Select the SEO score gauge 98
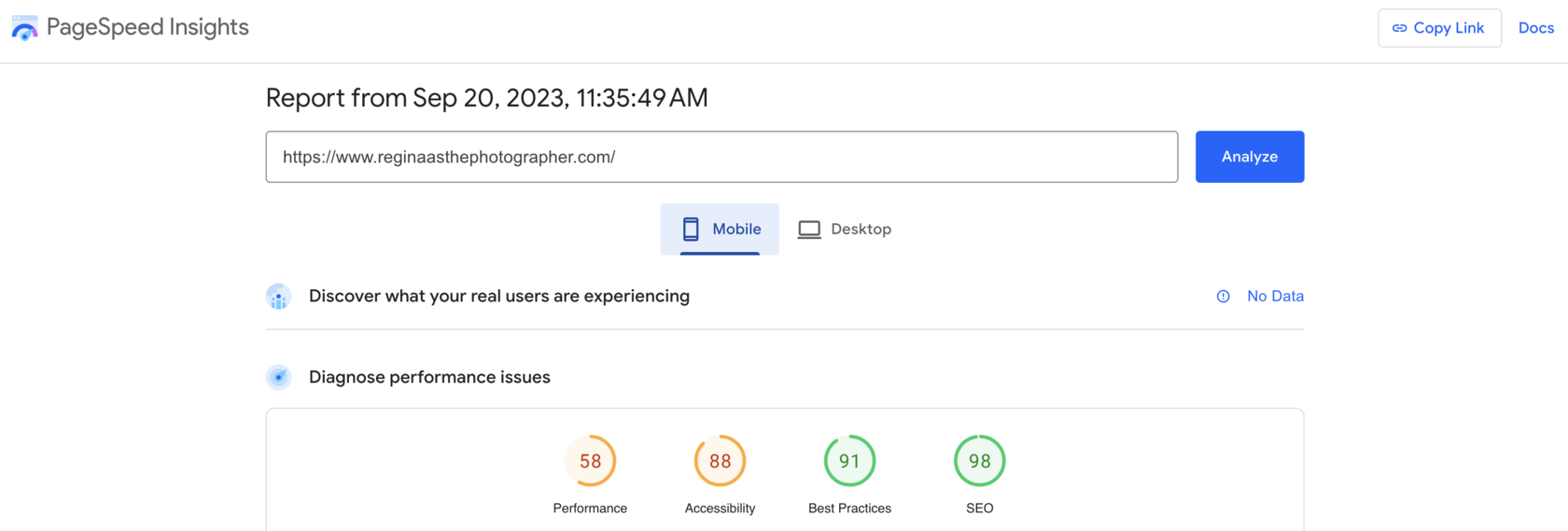The height and width of the screenshot is (531, 1568). 979,461
